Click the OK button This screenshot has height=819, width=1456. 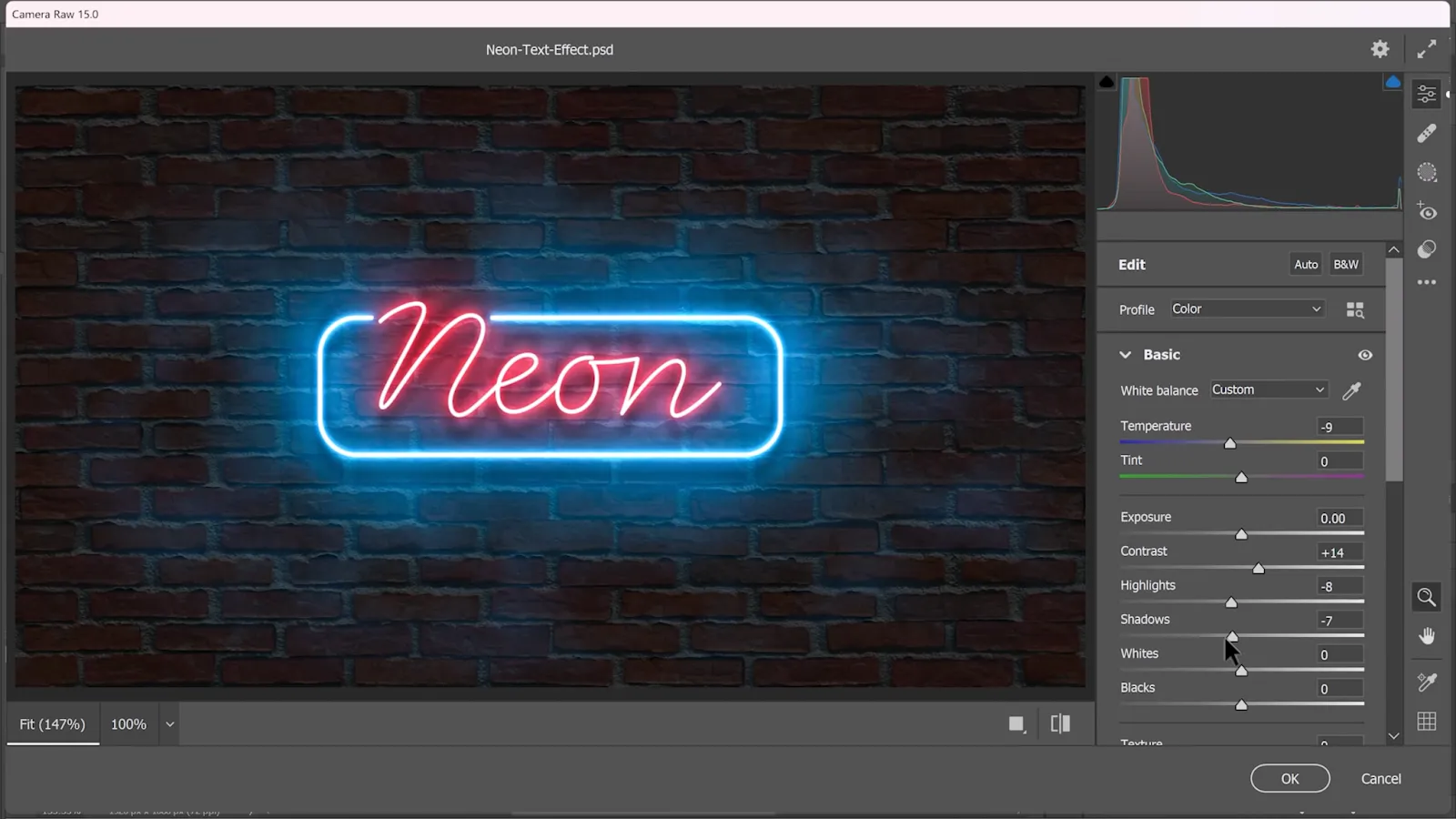pyautogui.click(x=1289, y=779)
